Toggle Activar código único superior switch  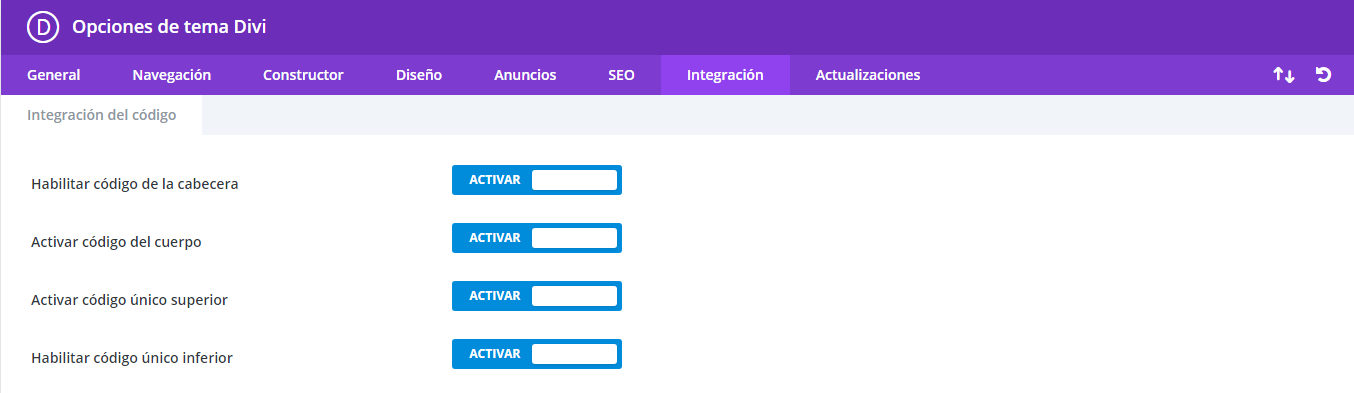tap(537, 296)
